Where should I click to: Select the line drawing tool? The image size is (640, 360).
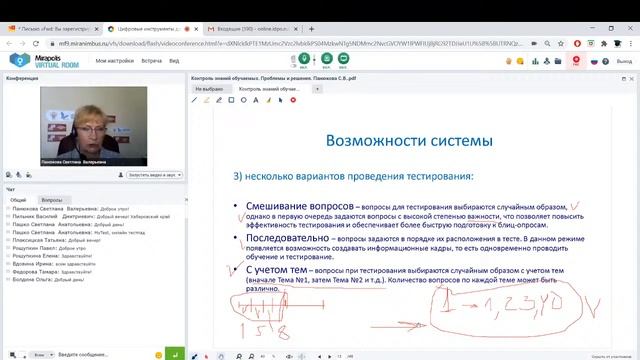[x=194, y=100]
